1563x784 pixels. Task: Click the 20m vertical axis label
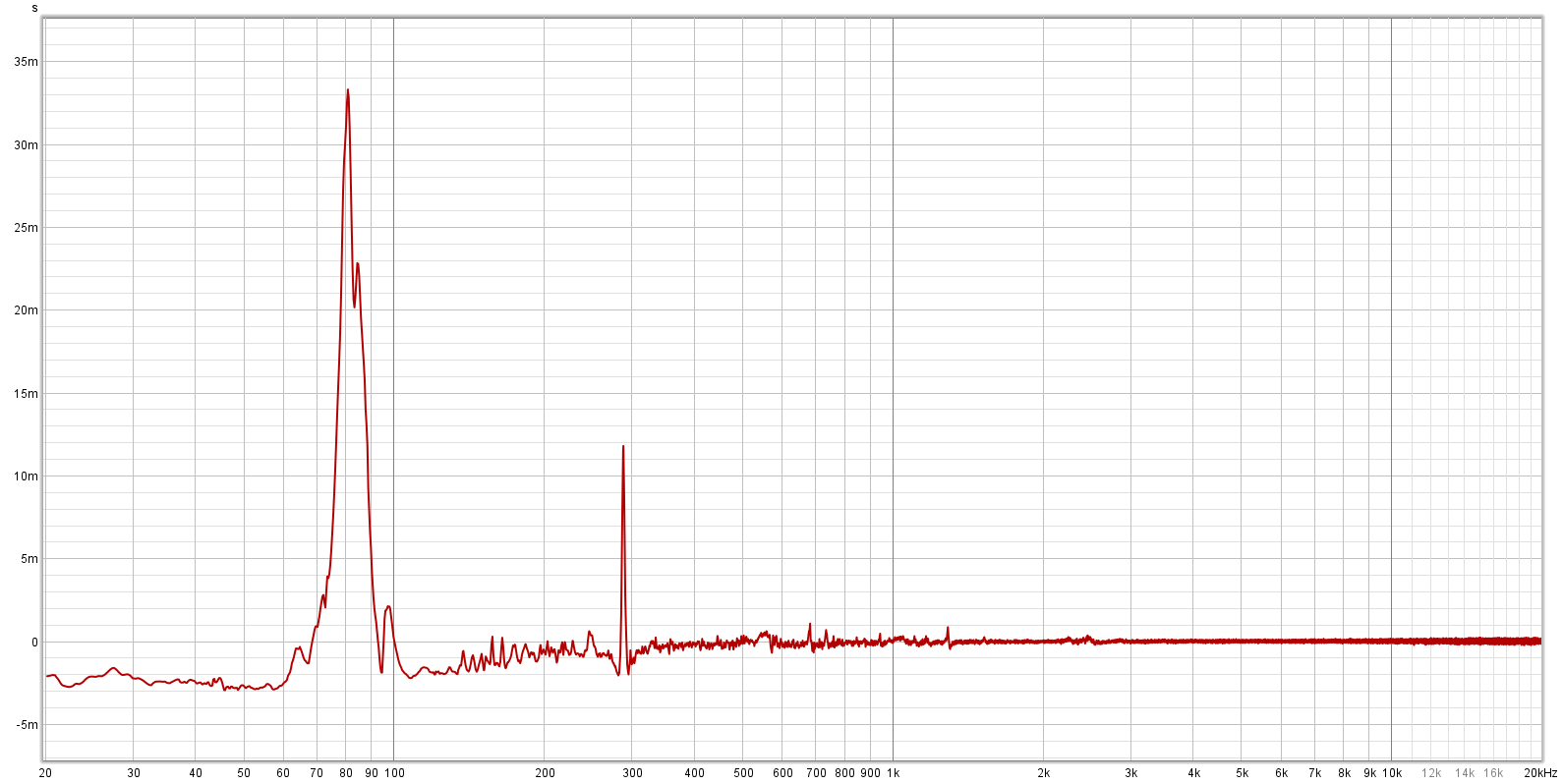click(x=27, y=310)
